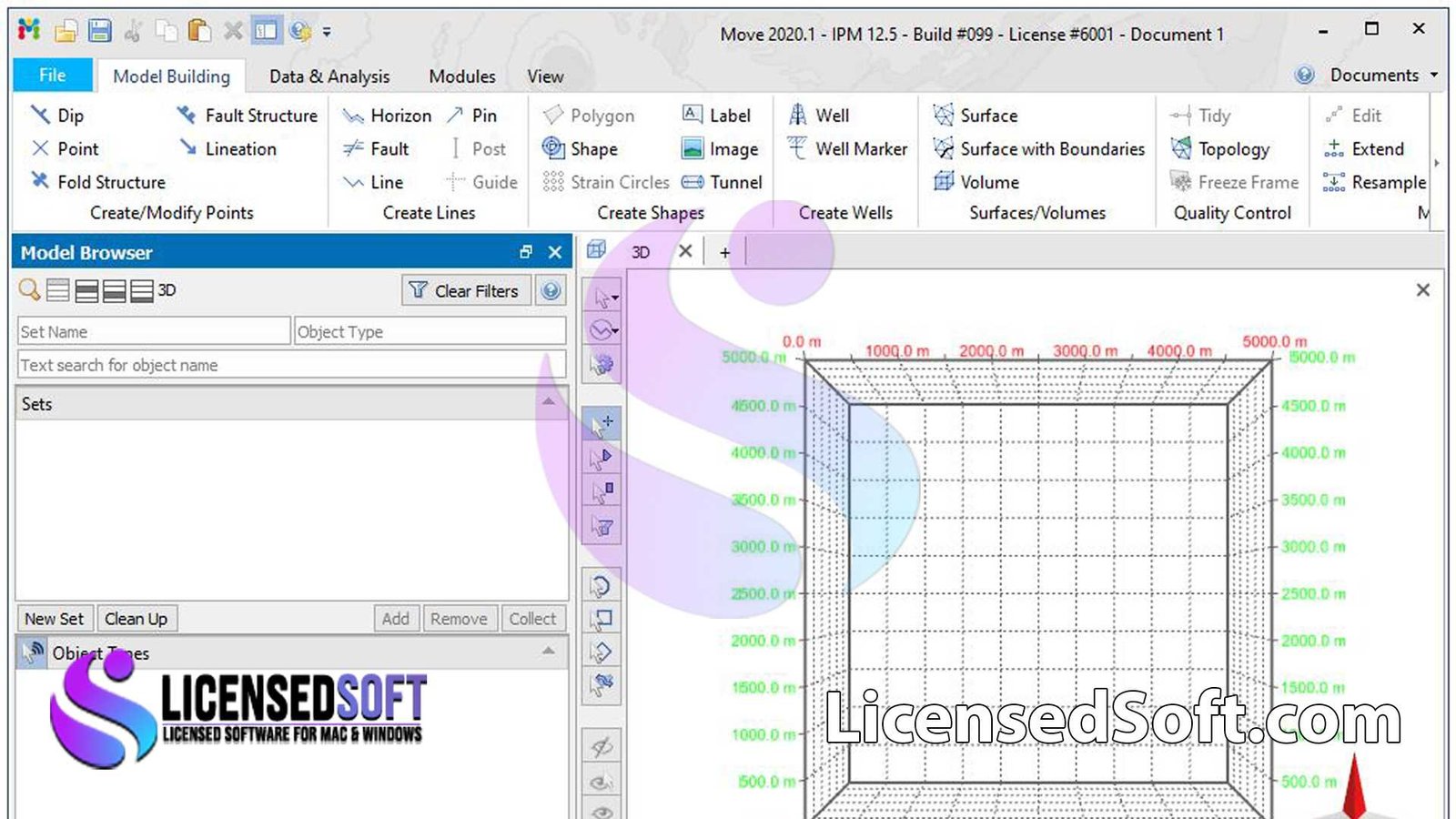Click the text search for object name field
The image size is (1456, 819).
[291, 365]
